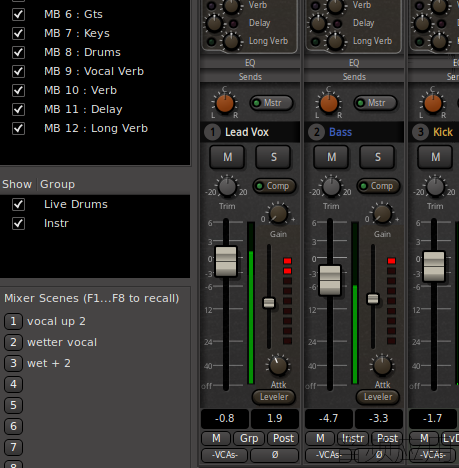Click Lead Vox Long Verb send knob
The width and height of the screenshot is (459, 468).
(231, 42)
